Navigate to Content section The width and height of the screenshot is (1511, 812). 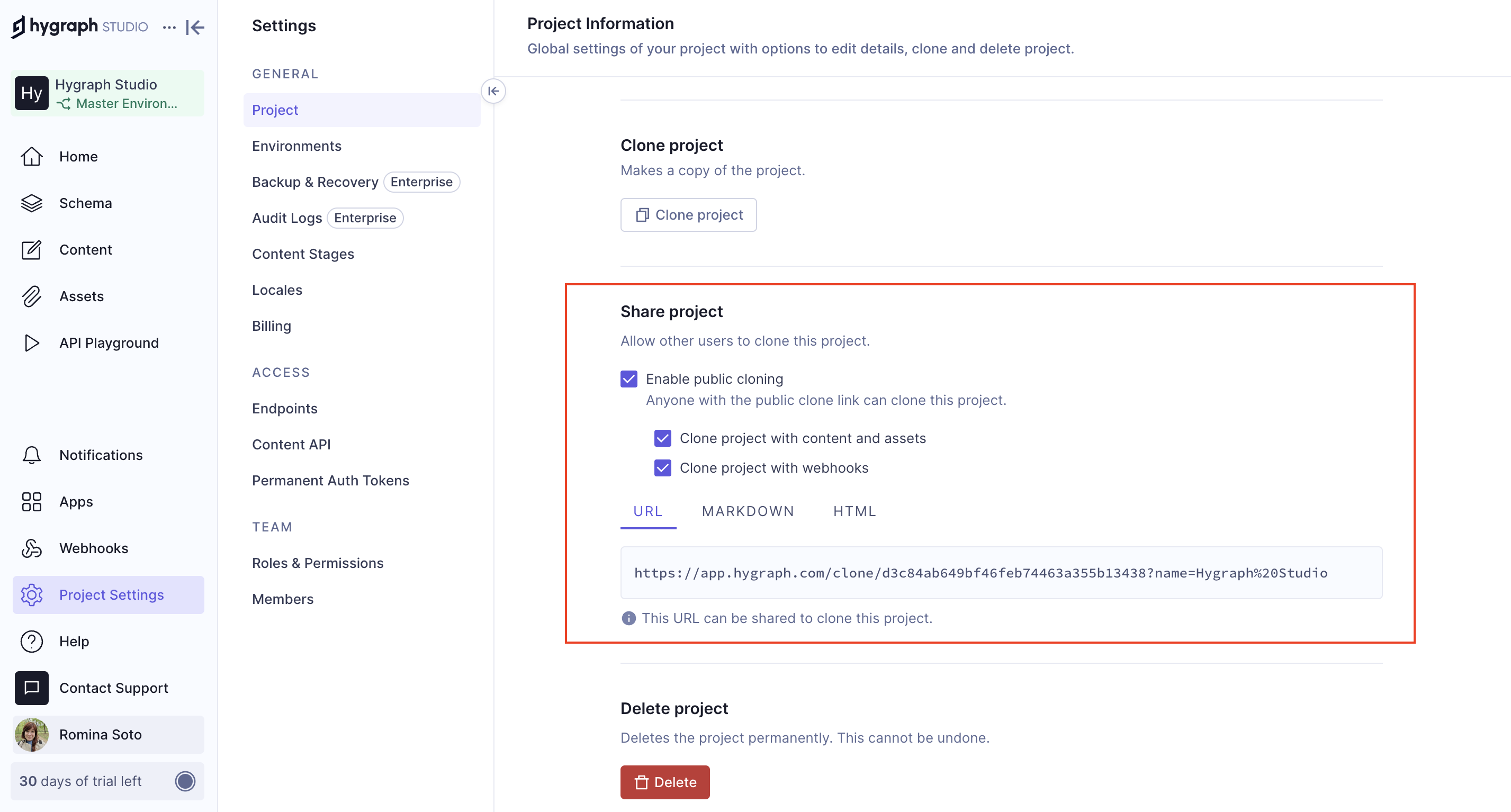click(x=86, y=249)
